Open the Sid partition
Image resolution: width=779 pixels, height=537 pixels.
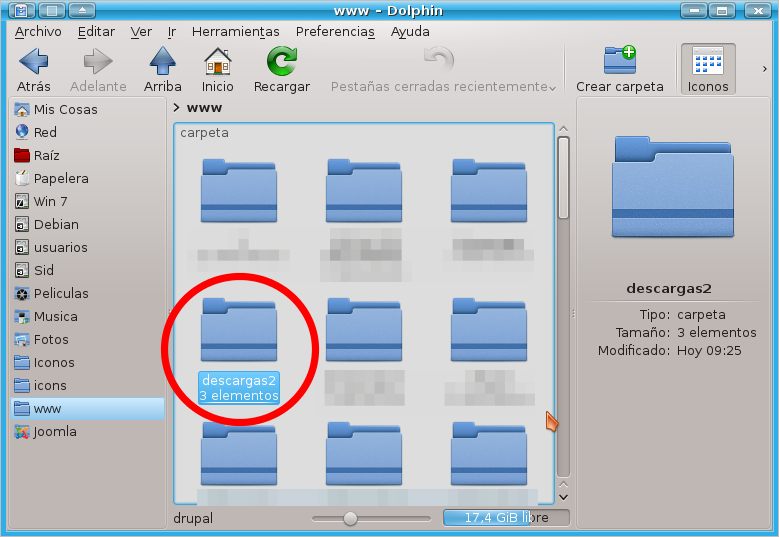[x=88, y=270]
